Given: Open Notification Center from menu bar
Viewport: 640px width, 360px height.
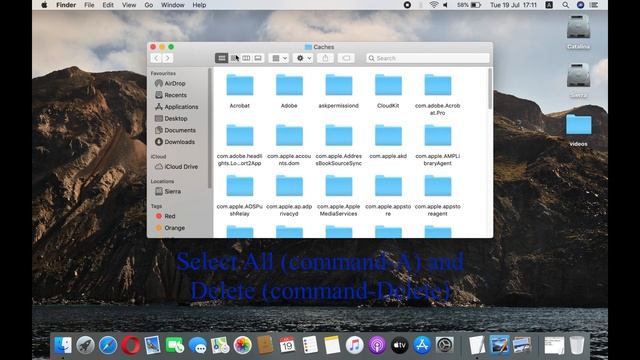Looking at the screenshot, I should (594, 5).
